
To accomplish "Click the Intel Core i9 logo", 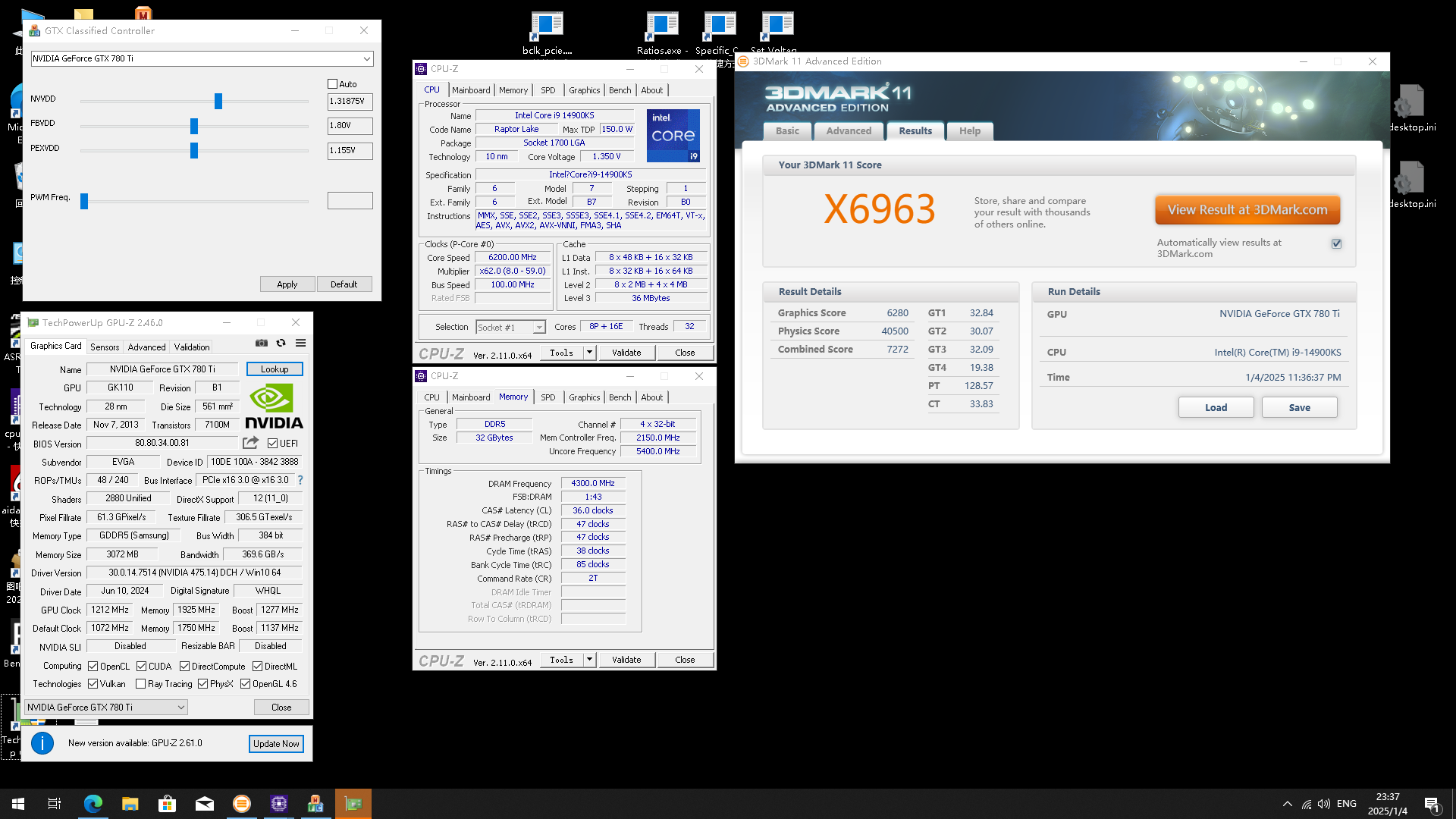I will 673,136.
